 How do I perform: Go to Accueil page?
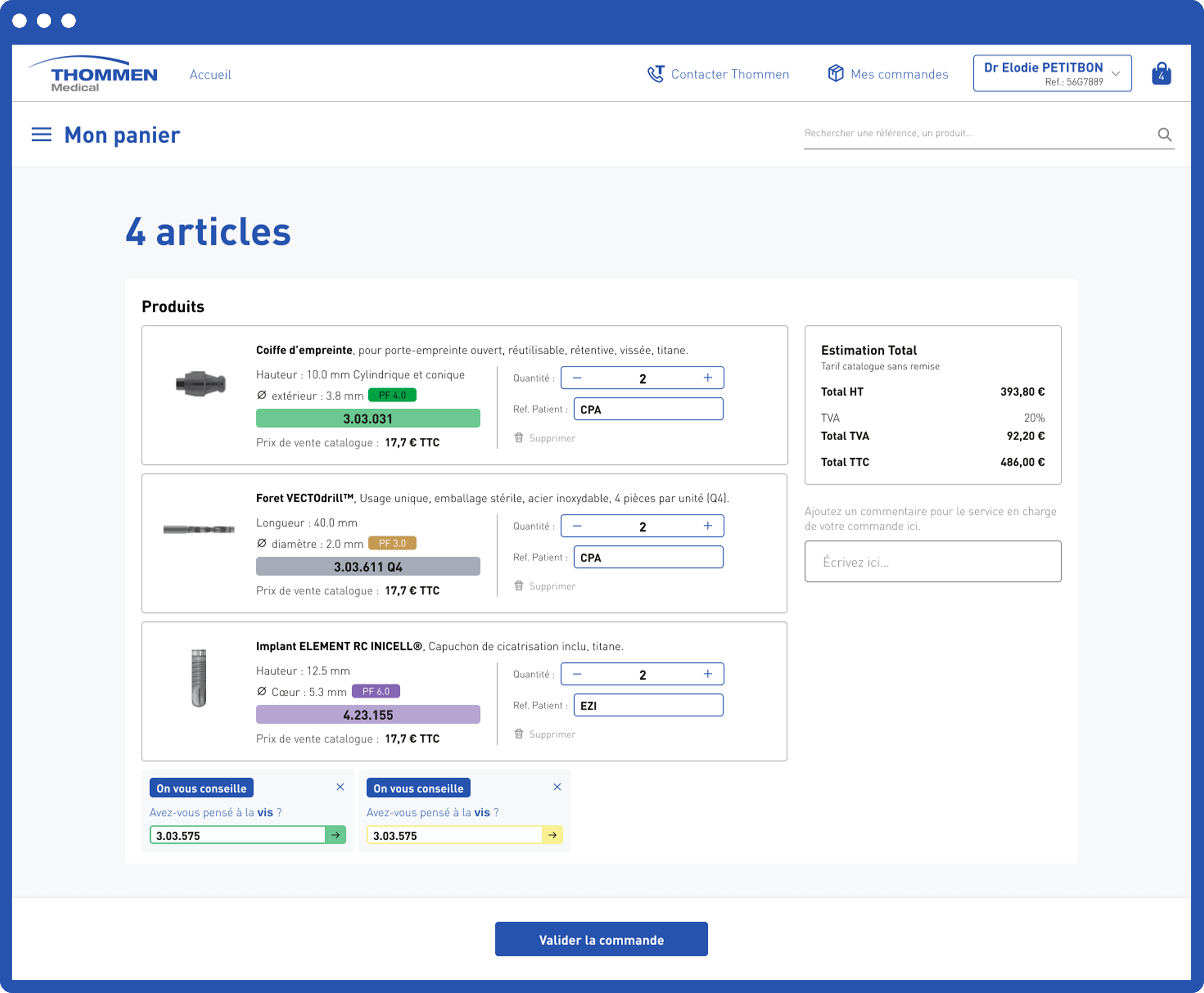[x=210, y=75]
